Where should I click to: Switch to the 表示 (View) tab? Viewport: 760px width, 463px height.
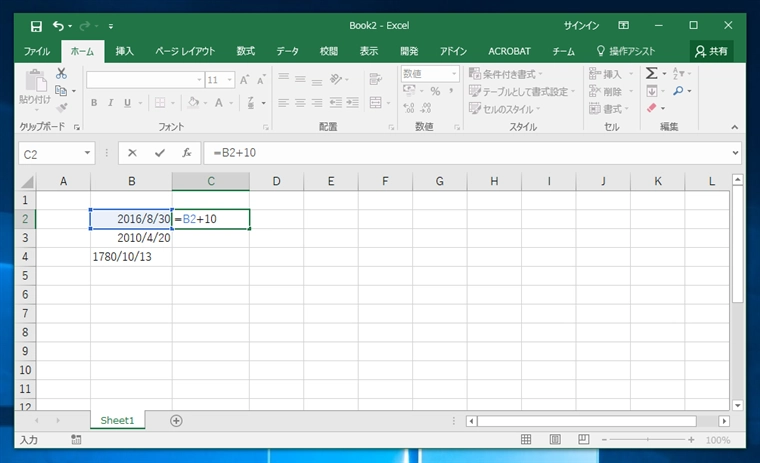coord(369,51)
